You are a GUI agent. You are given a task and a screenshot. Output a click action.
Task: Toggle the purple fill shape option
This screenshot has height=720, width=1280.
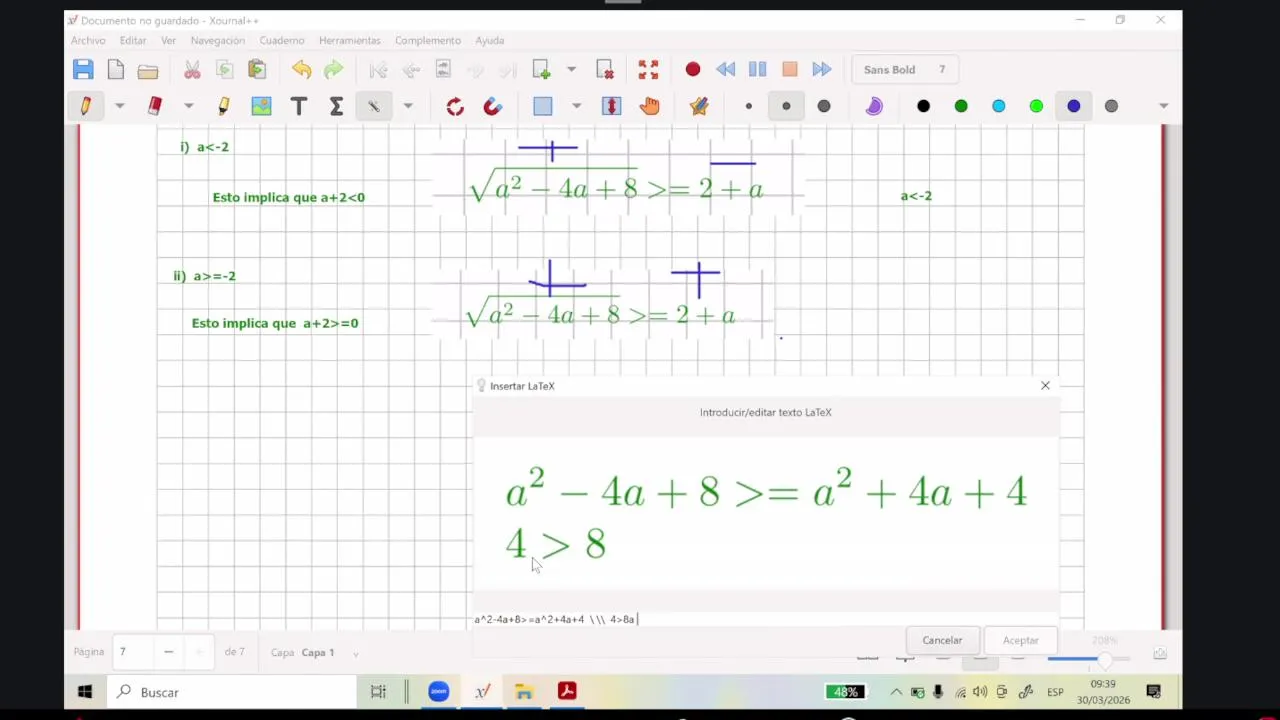pyautogui.click(x=874, y=106)
